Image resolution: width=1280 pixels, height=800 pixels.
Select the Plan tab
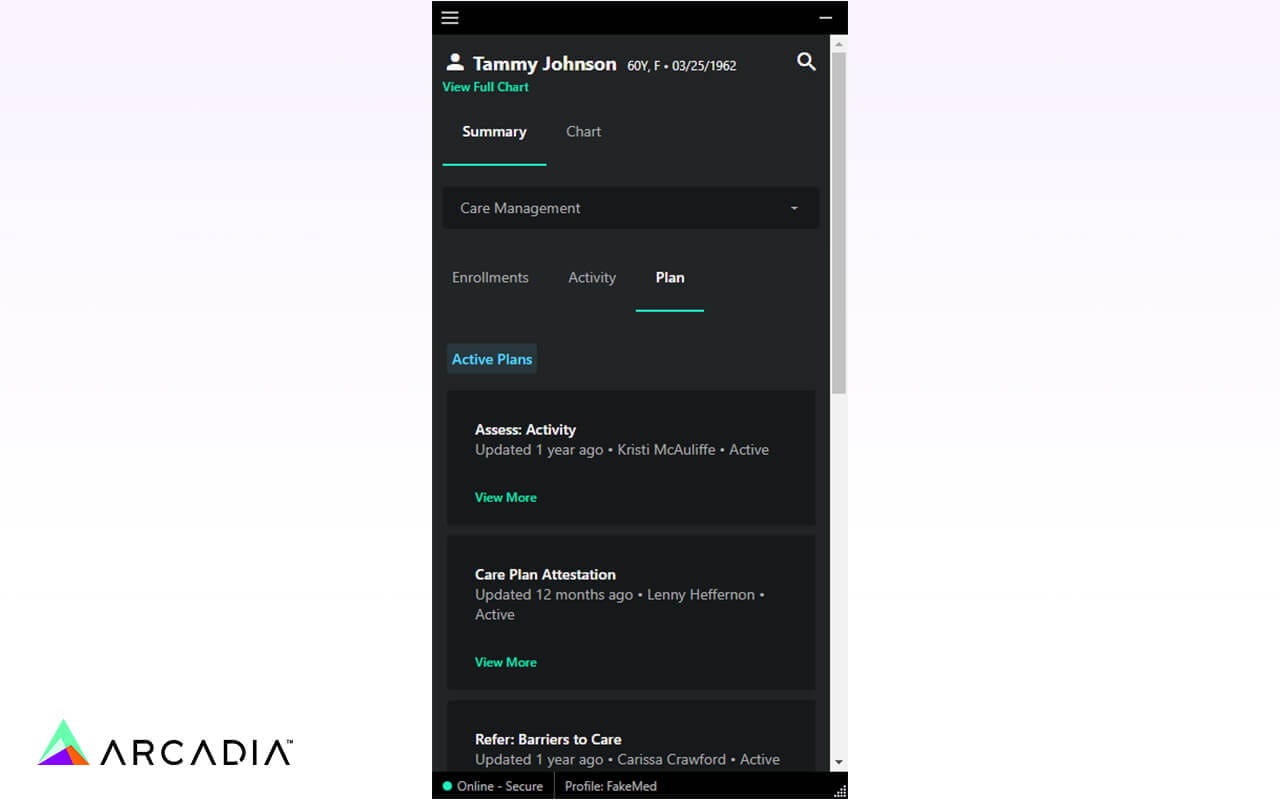(x=670, y=278)
